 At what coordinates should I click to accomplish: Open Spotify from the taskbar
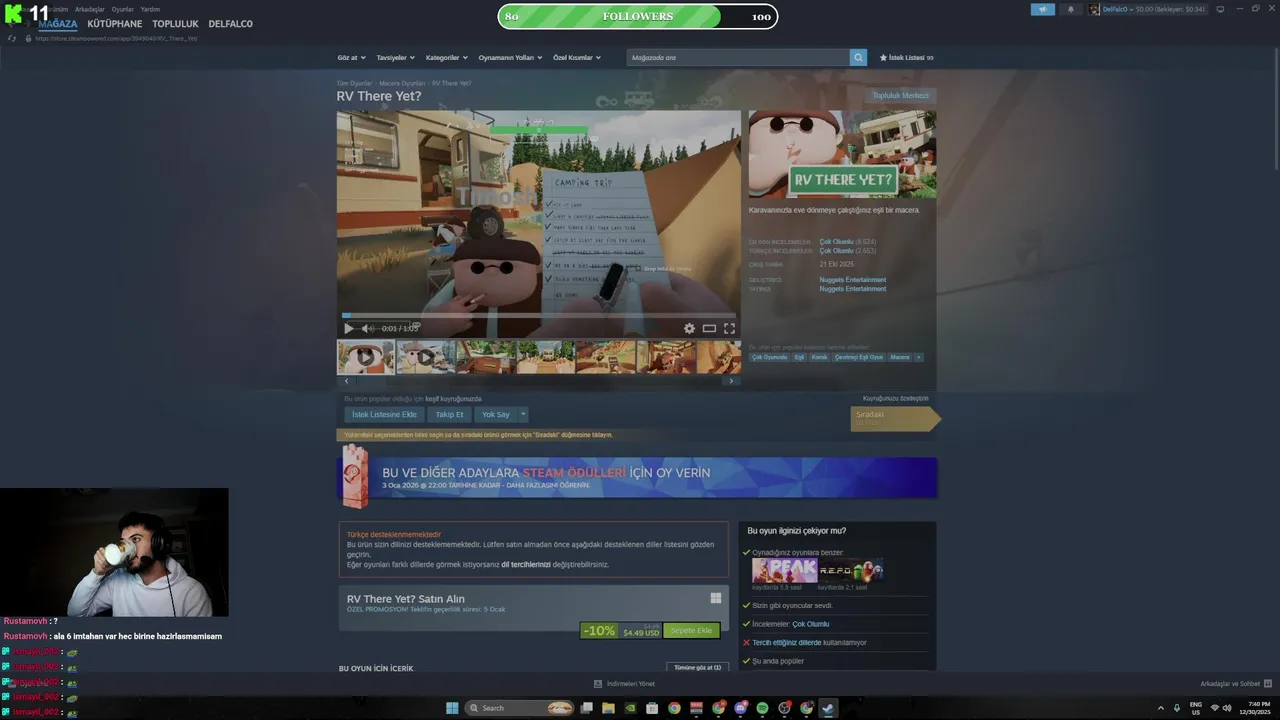pos(762,708)
